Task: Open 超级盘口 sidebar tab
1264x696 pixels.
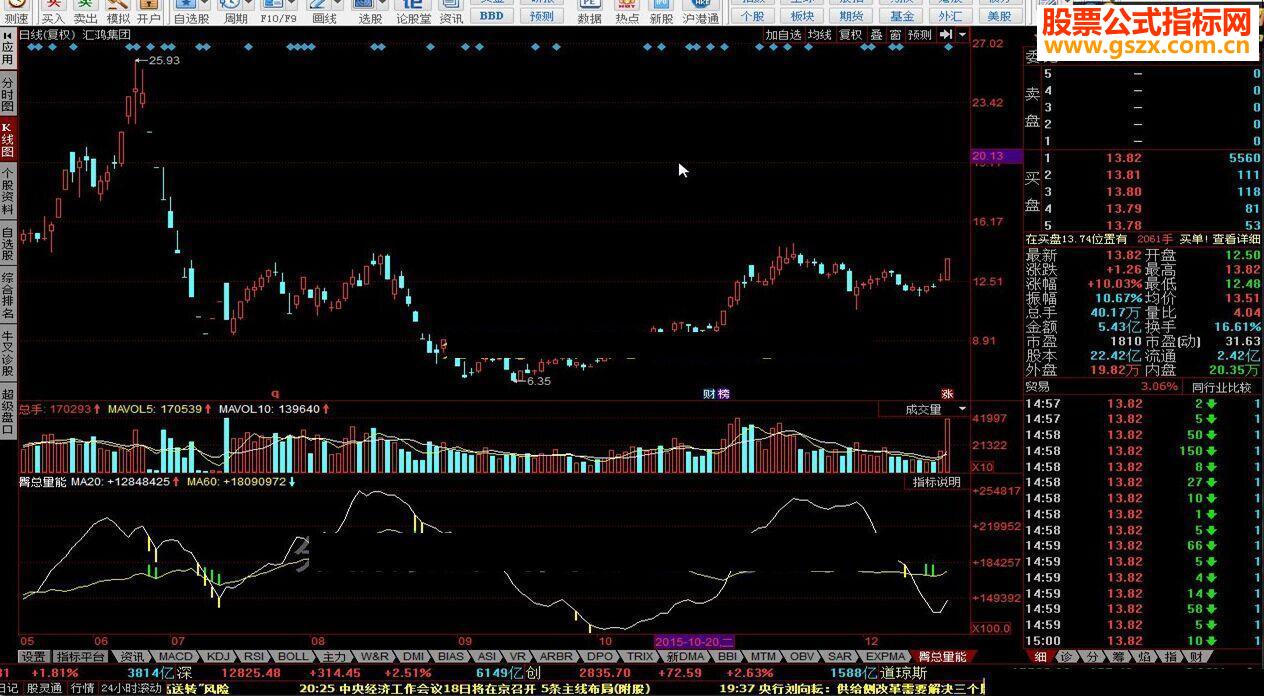Action: 8,411
